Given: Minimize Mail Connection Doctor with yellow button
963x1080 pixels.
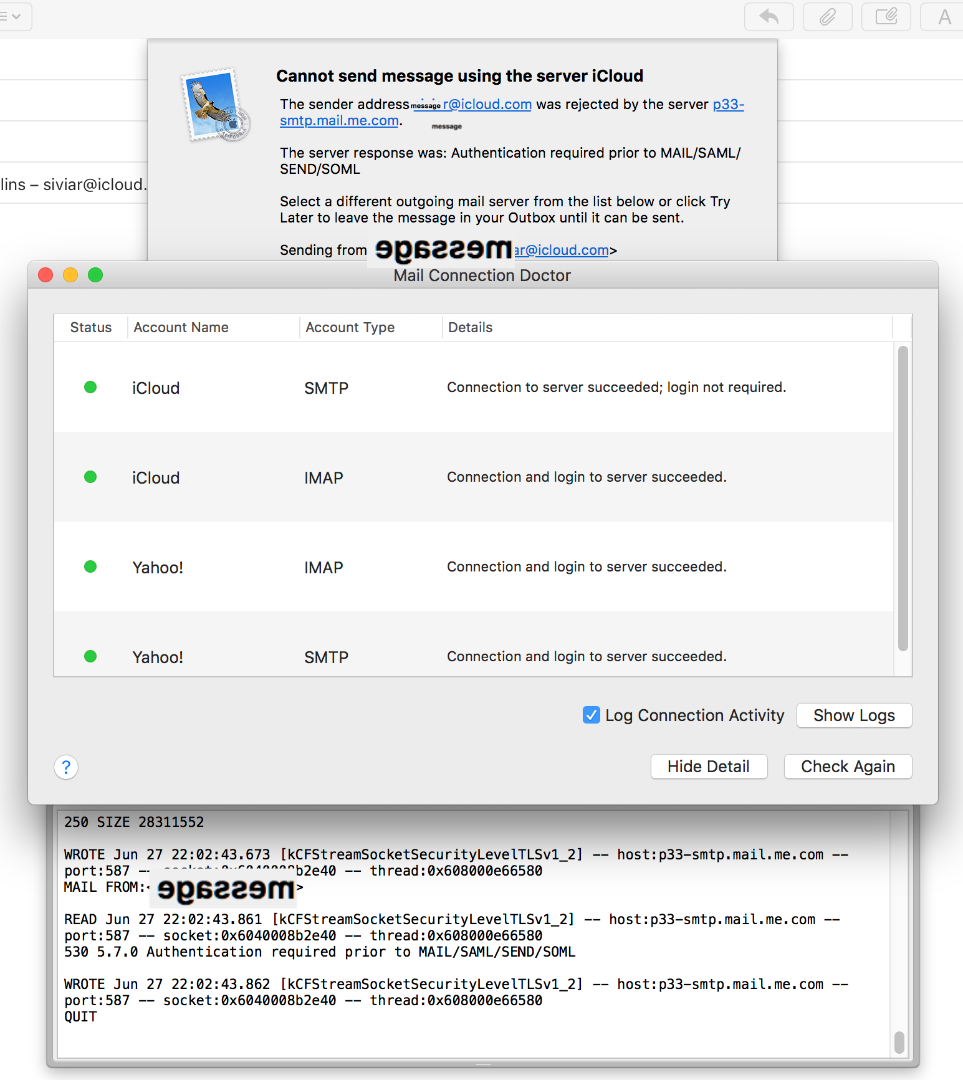Looking at the screenshot, I should (70, 275).
